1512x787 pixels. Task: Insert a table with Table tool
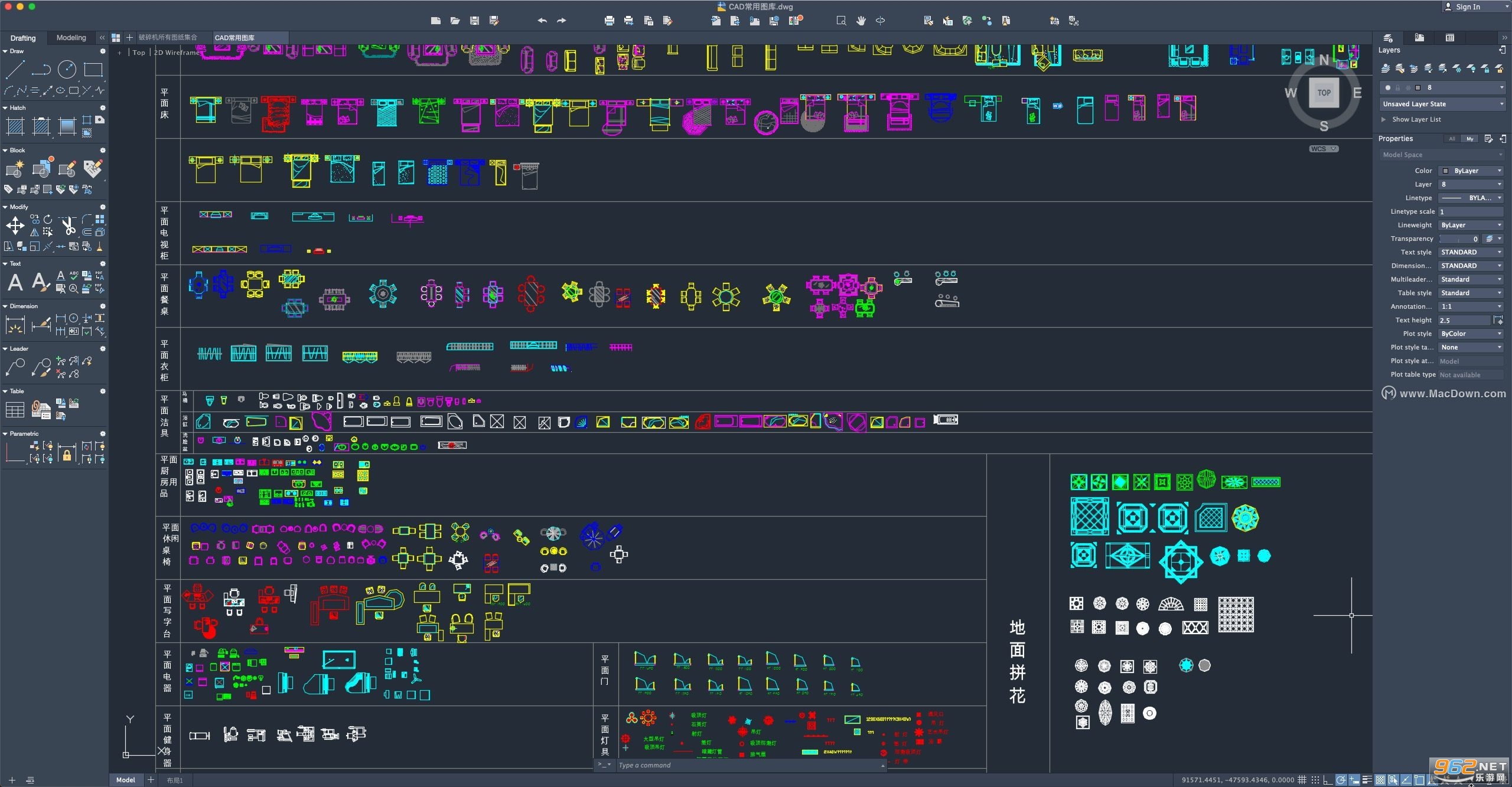pyautogui.click(x=15, y=409)
